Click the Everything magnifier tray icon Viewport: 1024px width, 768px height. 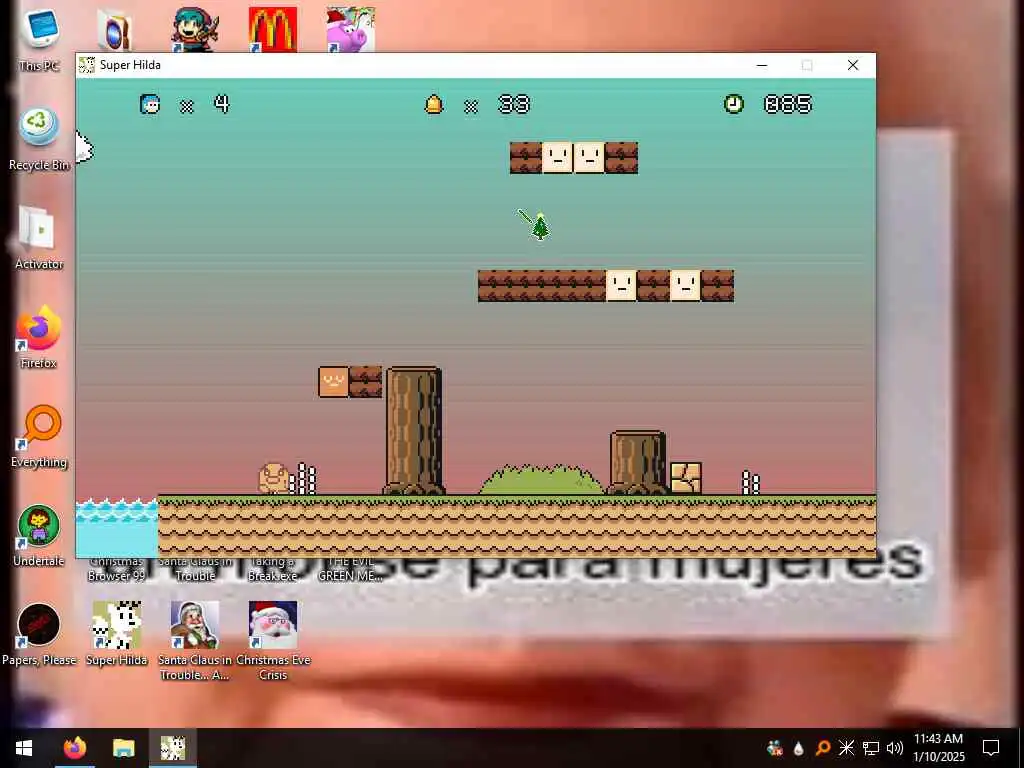pos(823,747)
